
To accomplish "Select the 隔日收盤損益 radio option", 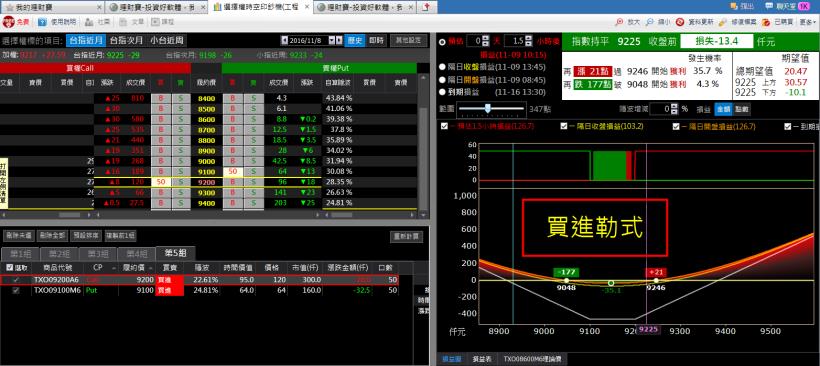I will click(x=442, y=67).
